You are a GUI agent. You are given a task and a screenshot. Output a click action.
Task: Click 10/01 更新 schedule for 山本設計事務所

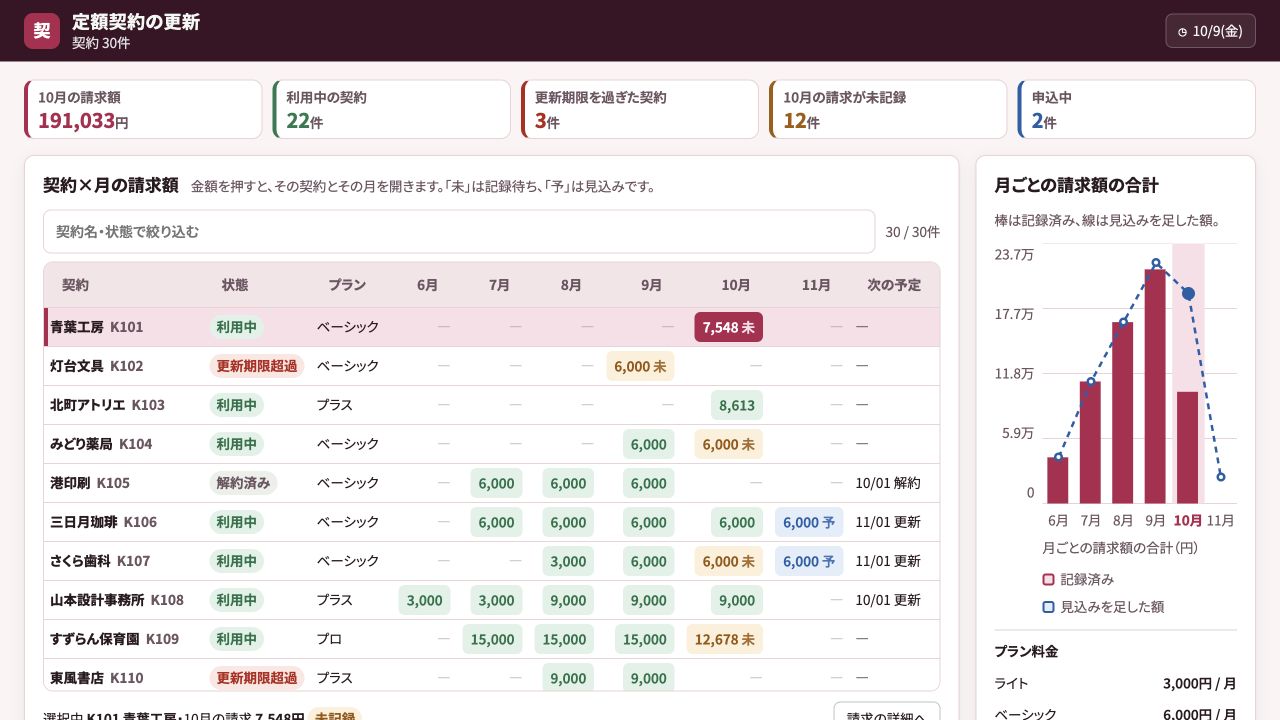tap(888, 600)
